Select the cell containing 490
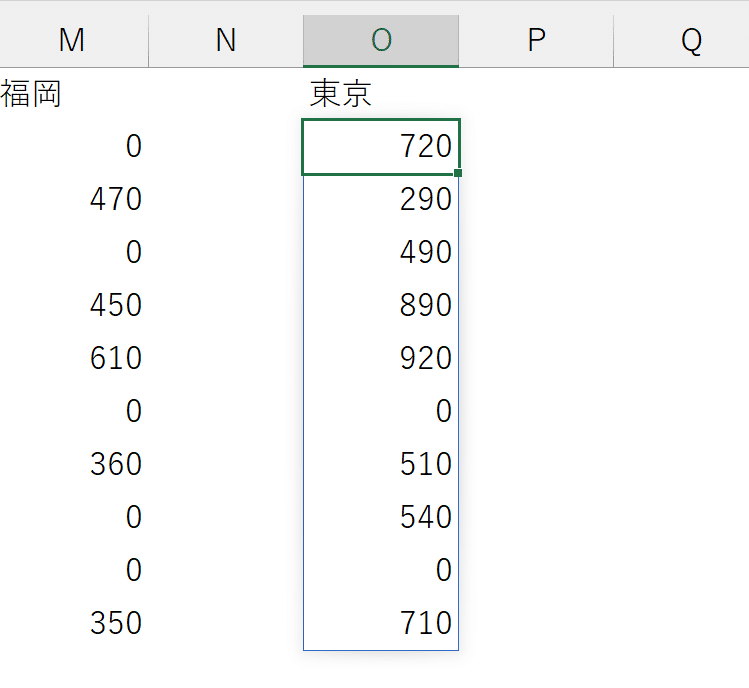749x688 pixels. pyautogui.click(x=381, y=252)
